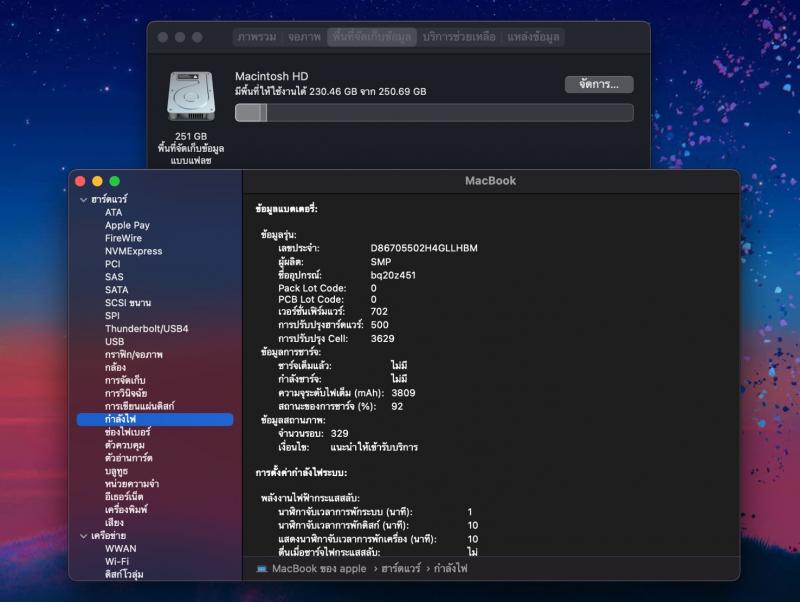Choose PCI in the hardware list
The height and width of the screenshot is (602, 800).
coord(113,264)
